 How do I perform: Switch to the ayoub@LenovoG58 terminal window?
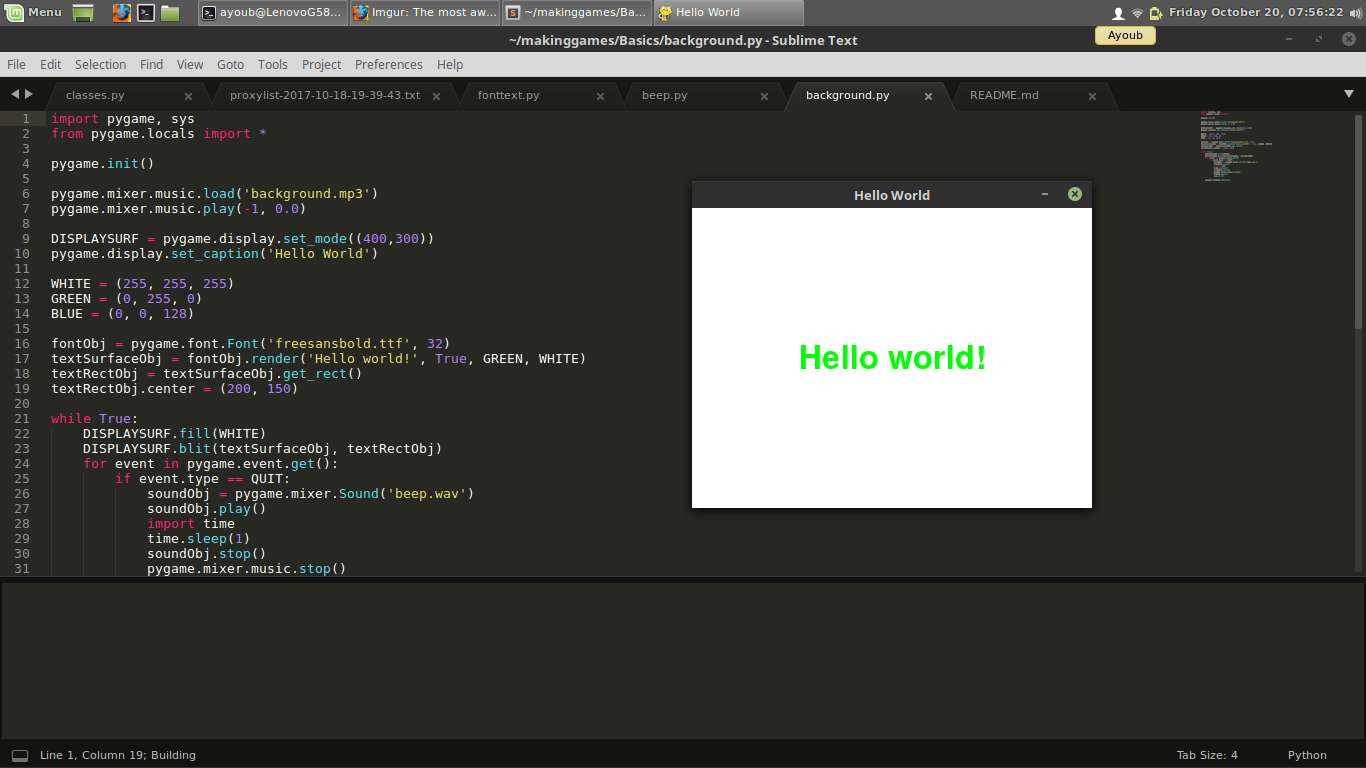coord(273,13)
